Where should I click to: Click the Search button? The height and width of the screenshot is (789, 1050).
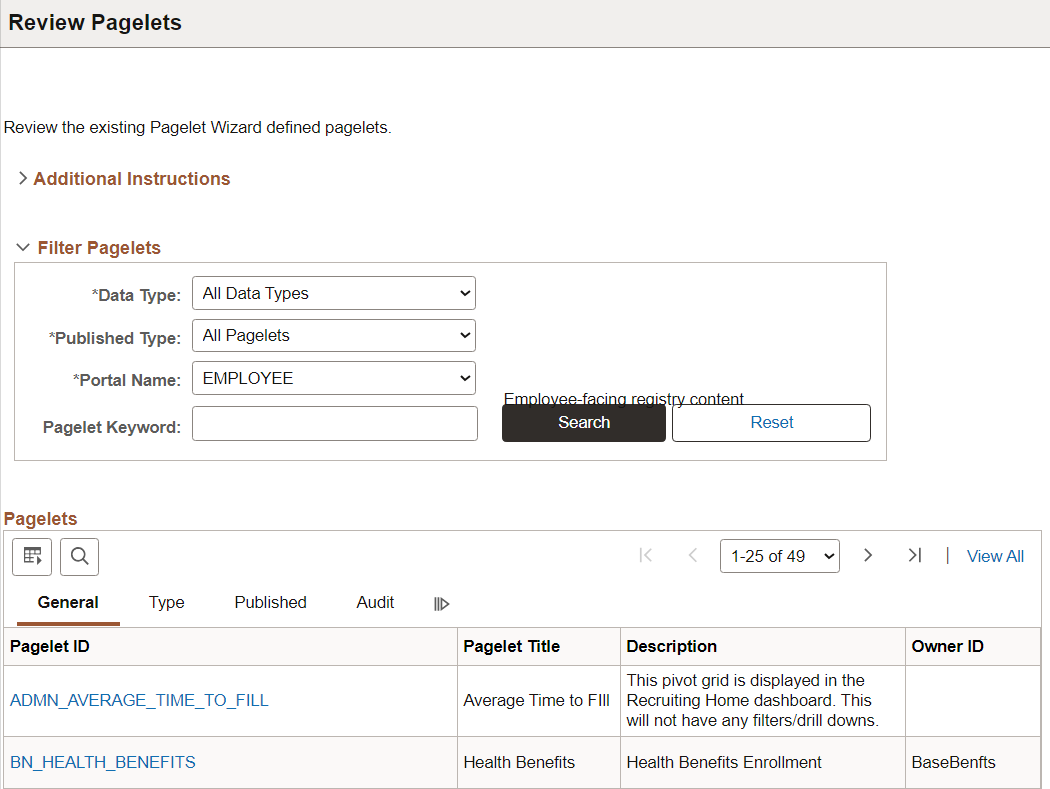[x=584, y=423]
